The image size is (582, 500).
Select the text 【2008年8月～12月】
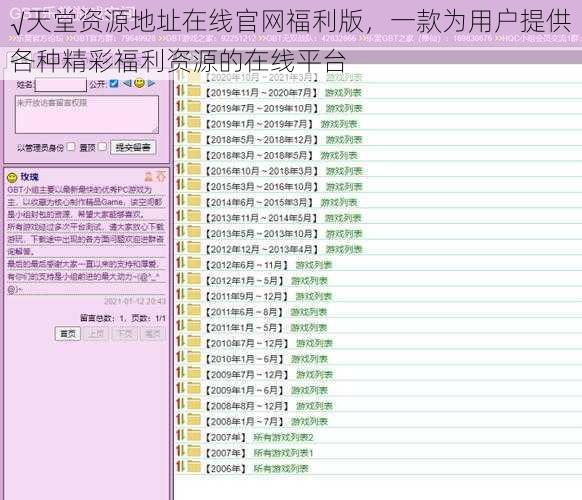[247, 406]
